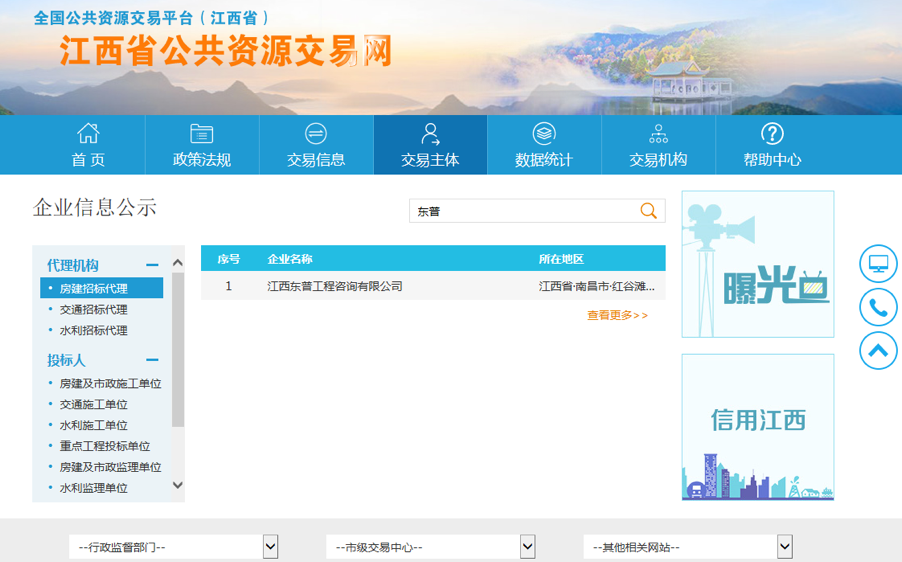Click the monitor icon on right sidebar
The height and width of the screenshot is (562, 902).
pyautogui.click(x=878, y=264)
